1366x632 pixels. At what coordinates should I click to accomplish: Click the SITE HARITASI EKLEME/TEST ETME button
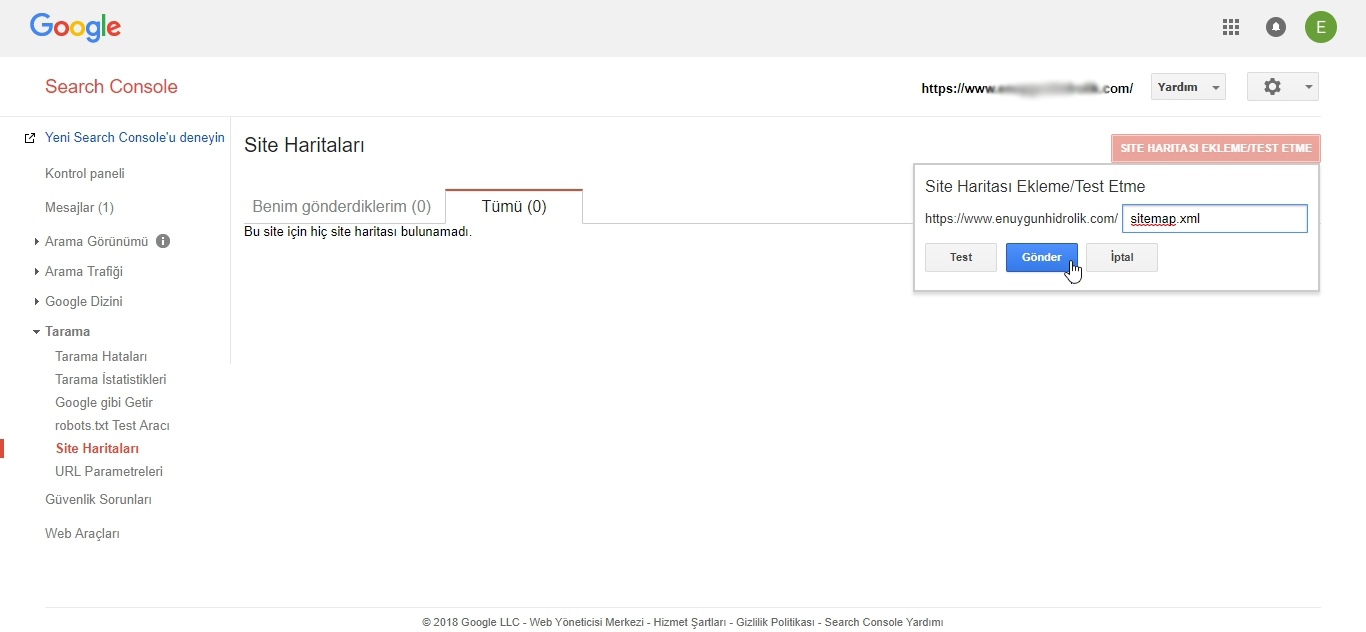(1216, 148)
